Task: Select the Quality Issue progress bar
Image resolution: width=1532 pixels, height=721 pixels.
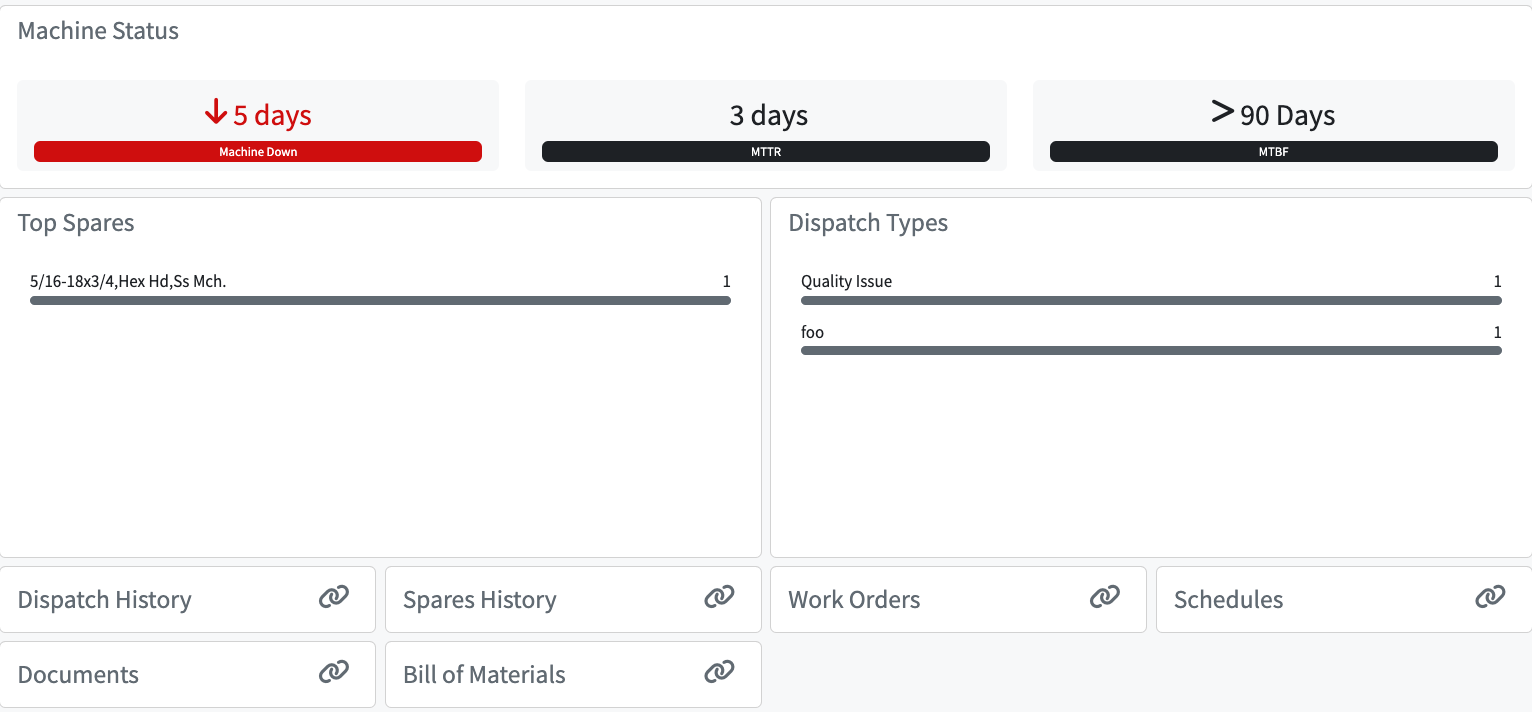Action: (x=1151, y=300)
